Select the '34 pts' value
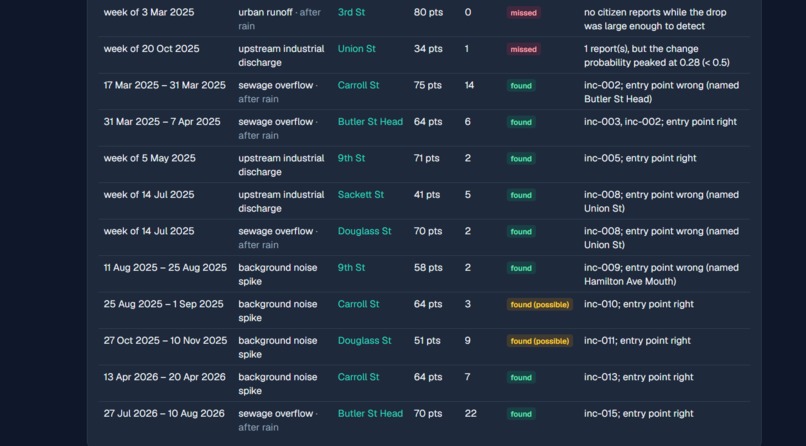The image size is (806, 446). [x=428, y=49]
